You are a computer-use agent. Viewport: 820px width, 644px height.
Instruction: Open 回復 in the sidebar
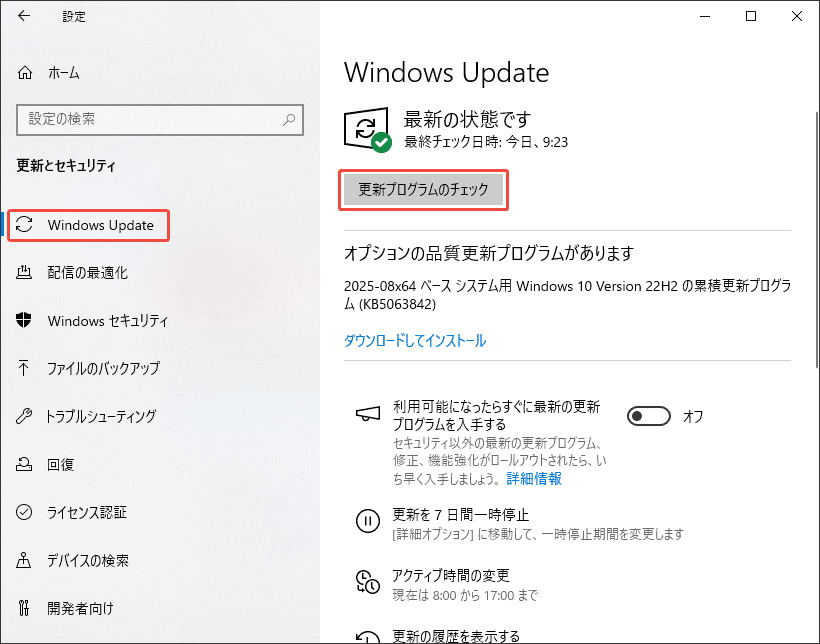(60, 465)
